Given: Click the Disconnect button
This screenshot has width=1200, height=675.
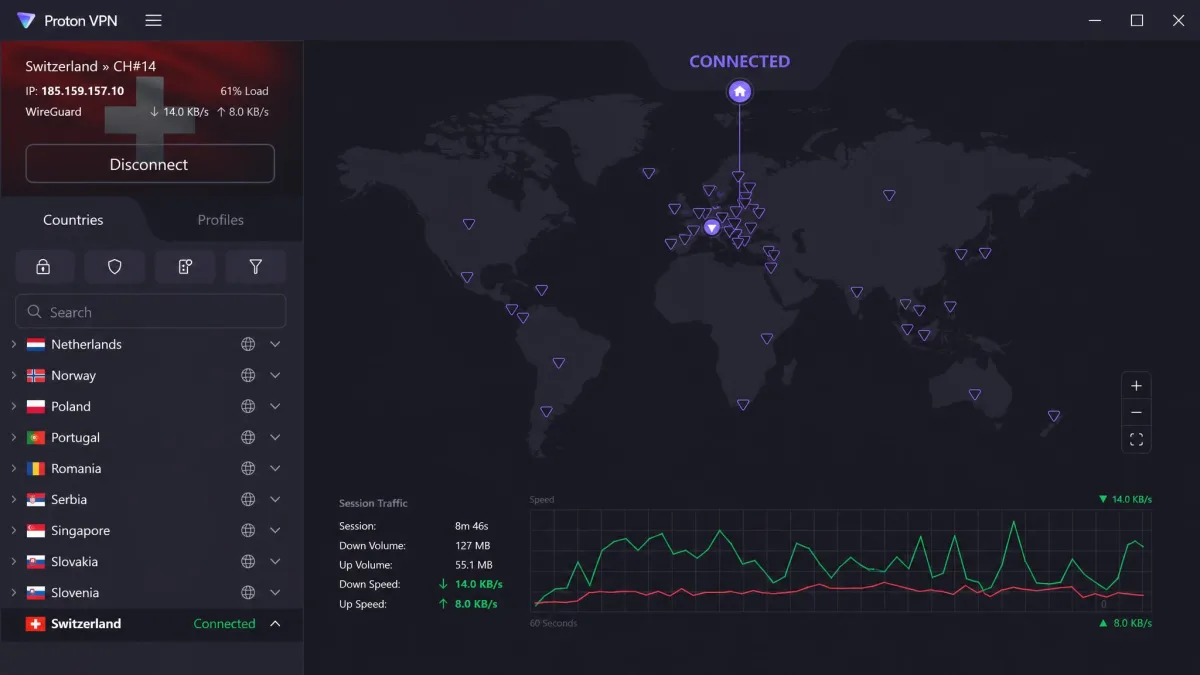Looking at the screenshot, I should (150, 164).
